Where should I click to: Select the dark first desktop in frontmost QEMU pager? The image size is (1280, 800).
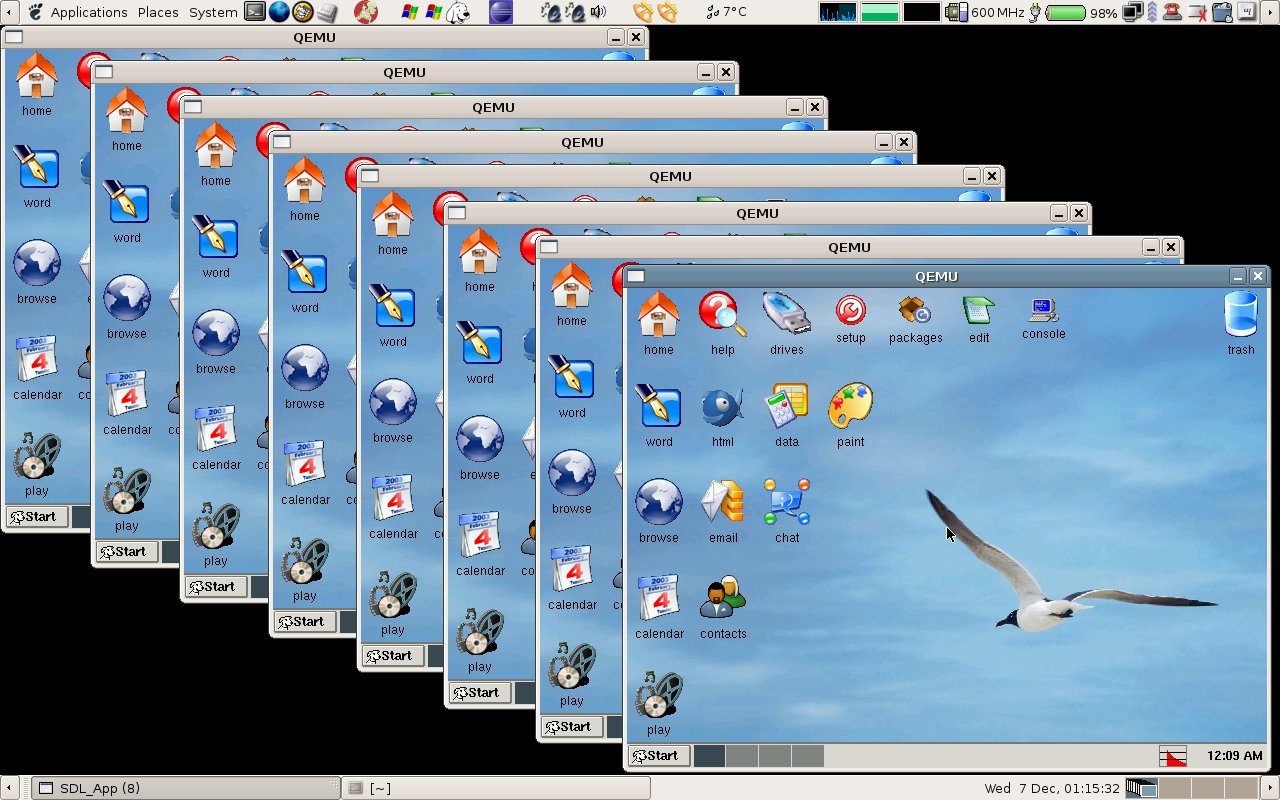[x=710, y=756]
